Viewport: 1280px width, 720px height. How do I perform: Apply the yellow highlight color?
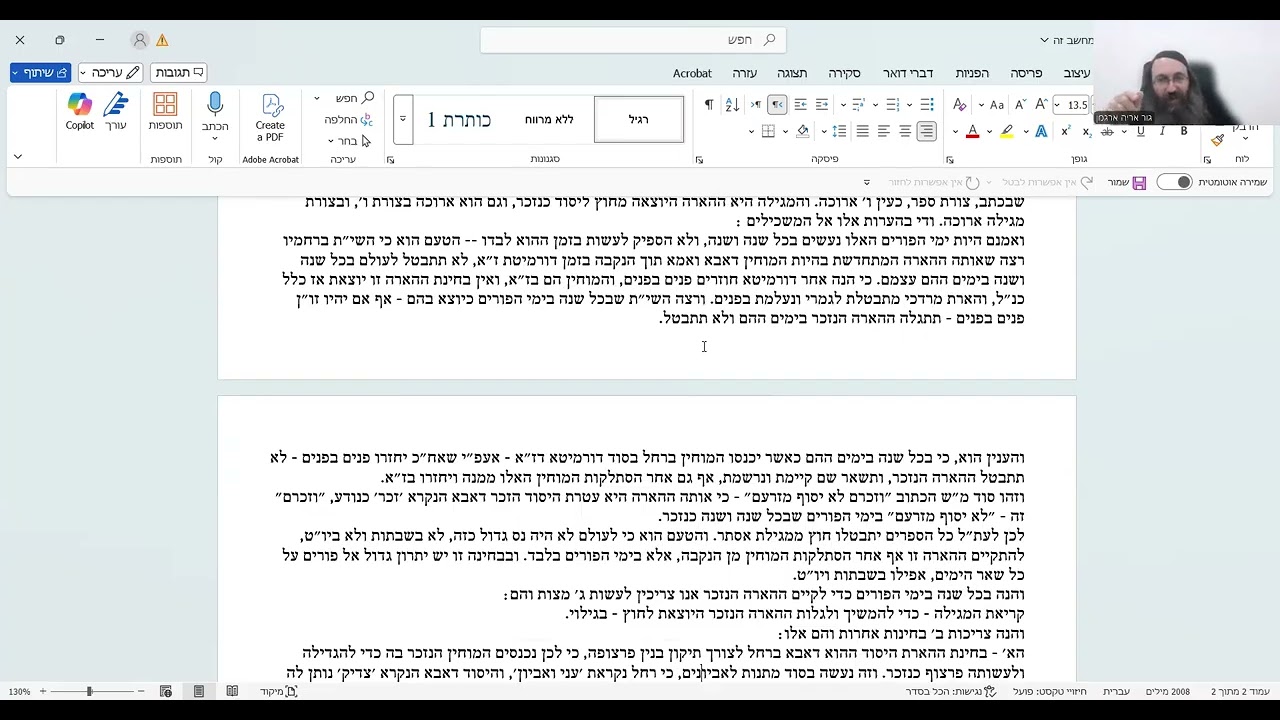[1007, 131]
